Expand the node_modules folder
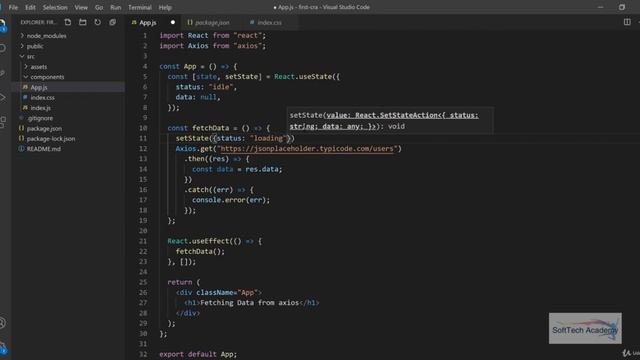This screenshot has width=640, height=360. (46, 36)
